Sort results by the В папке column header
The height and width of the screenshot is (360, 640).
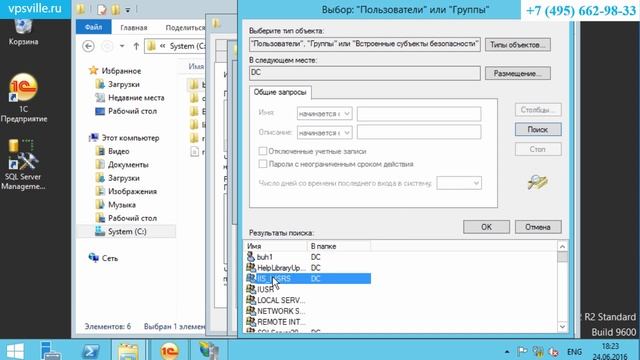pyautogui.click(x=339, y=246)
